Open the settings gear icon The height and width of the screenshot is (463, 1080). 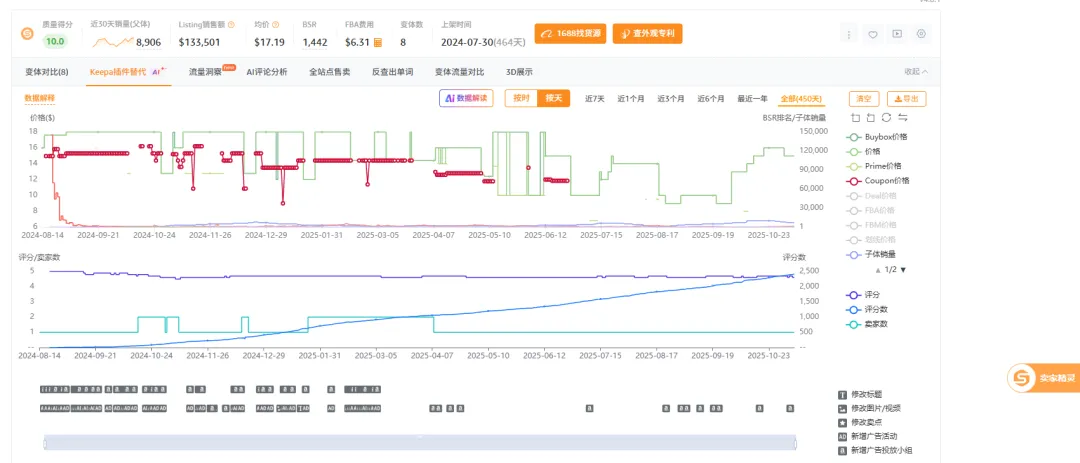point(921,34)
